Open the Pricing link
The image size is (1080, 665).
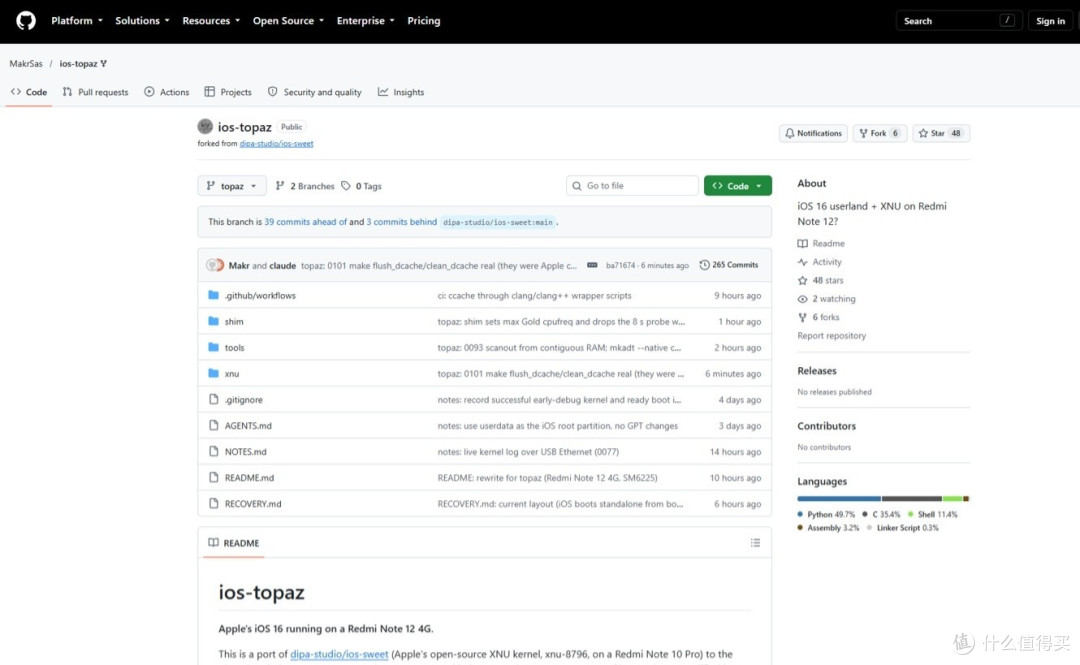point(424,21)
